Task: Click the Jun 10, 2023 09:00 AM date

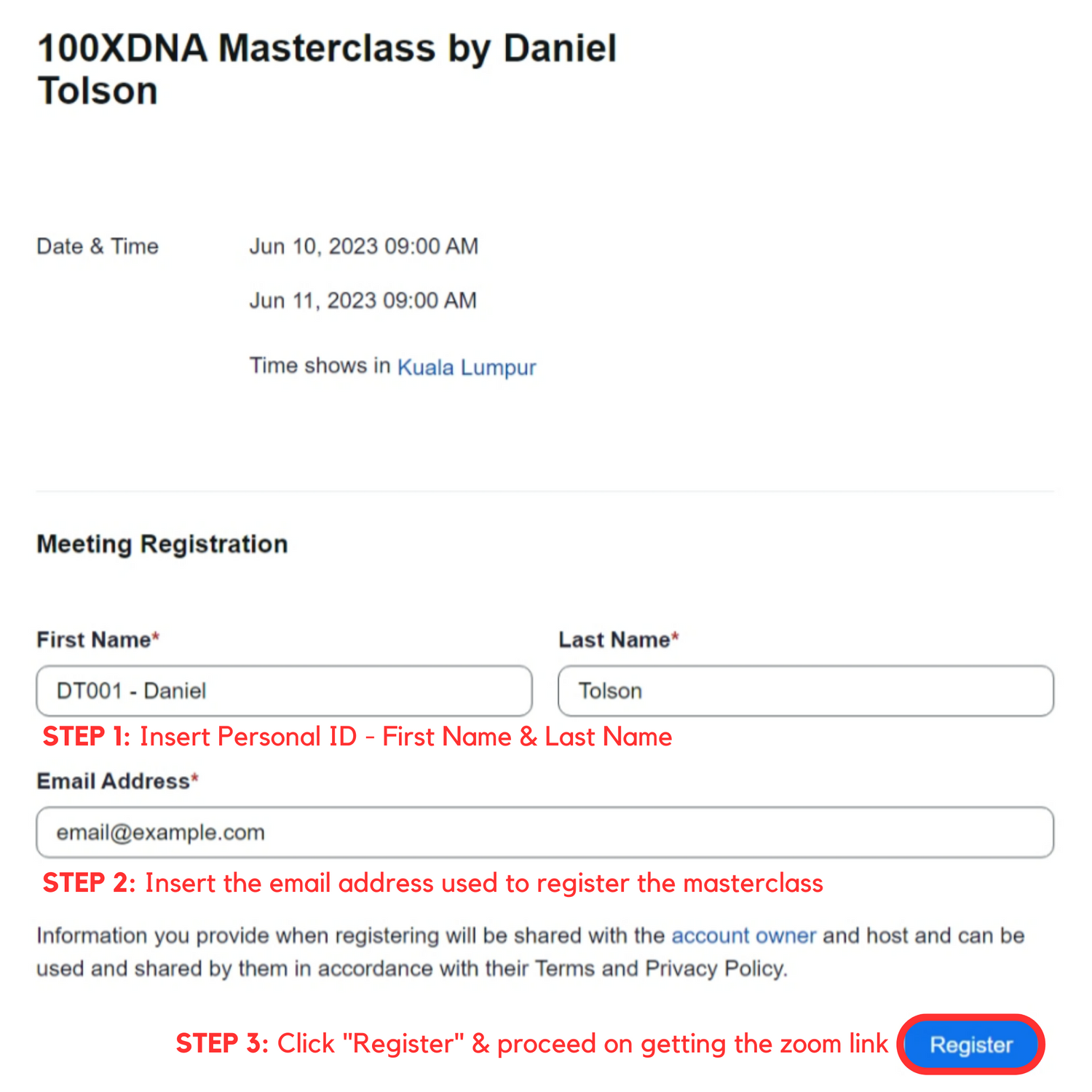Action: (x=363, y=246)
